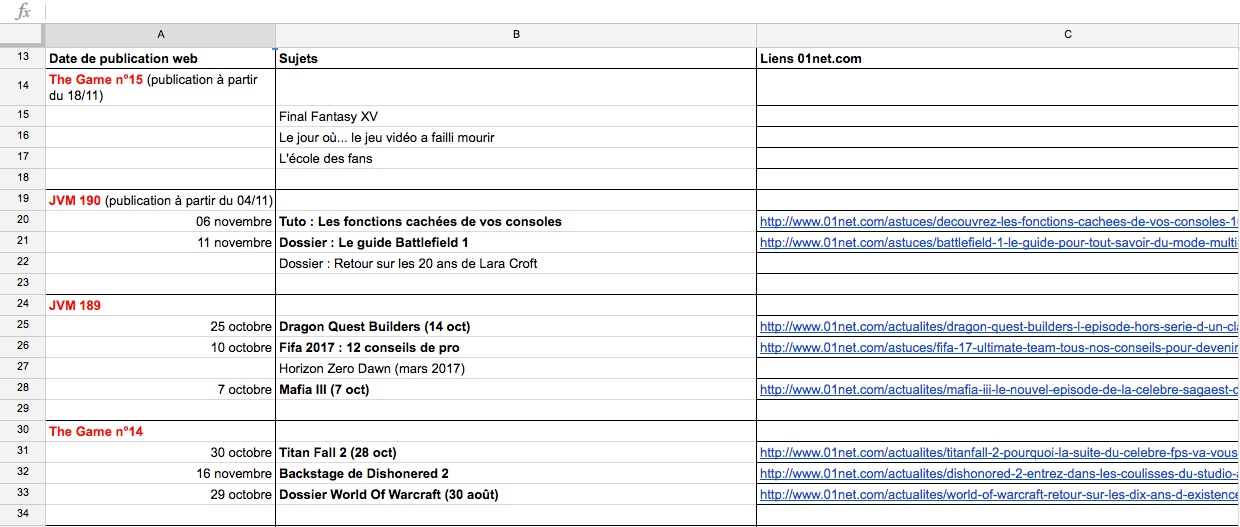This screenshot has width=1240, height=527.
Task: Select the '7 octobre' date cell
Action: pos(161,389)
